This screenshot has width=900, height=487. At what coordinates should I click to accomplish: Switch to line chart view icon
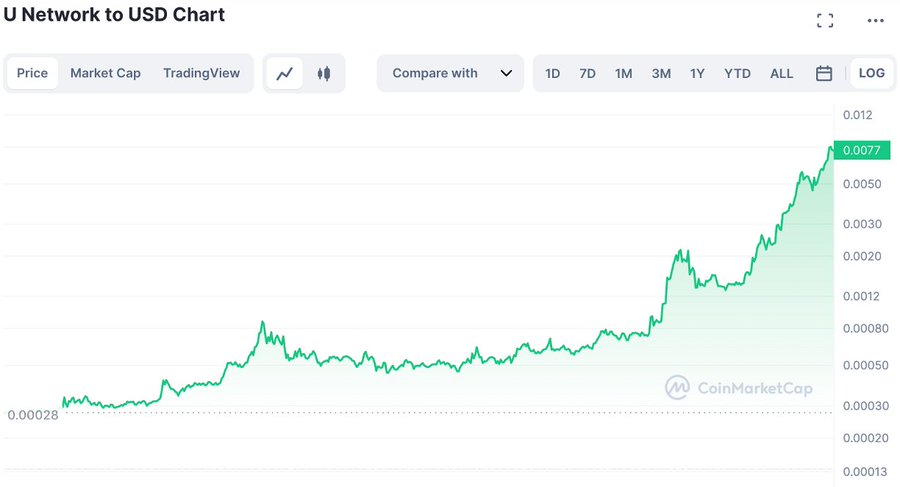[x=284, y=74]
